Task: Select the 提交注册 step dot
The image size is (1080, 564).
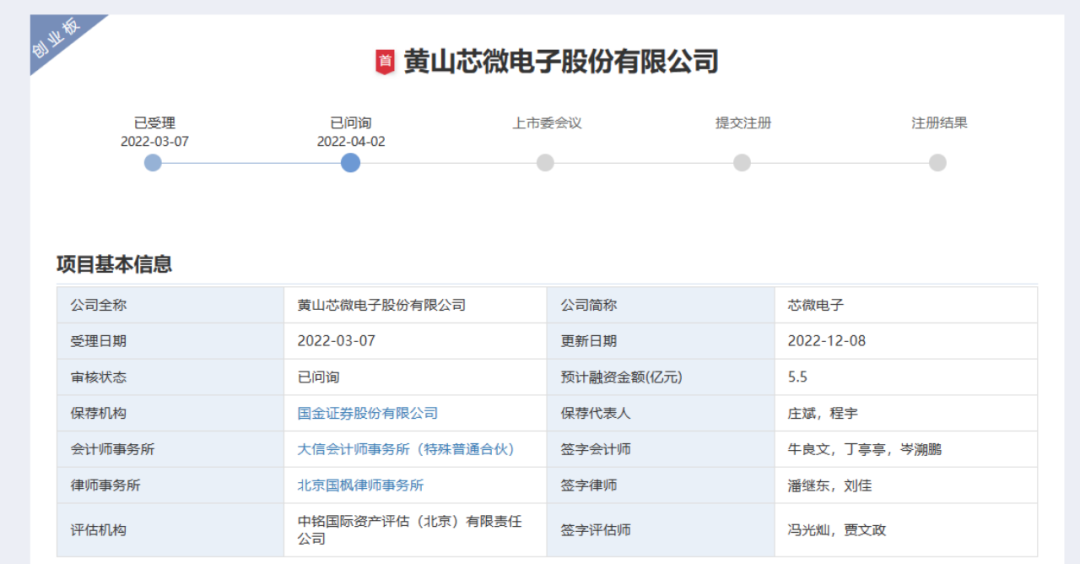Action: pos(741,163)
